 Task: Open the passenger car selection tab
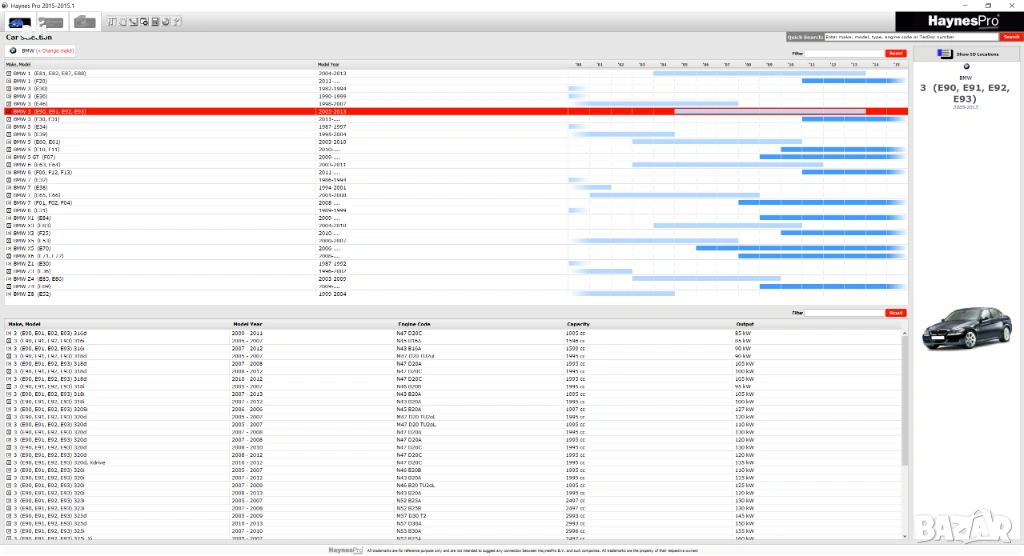18,21
